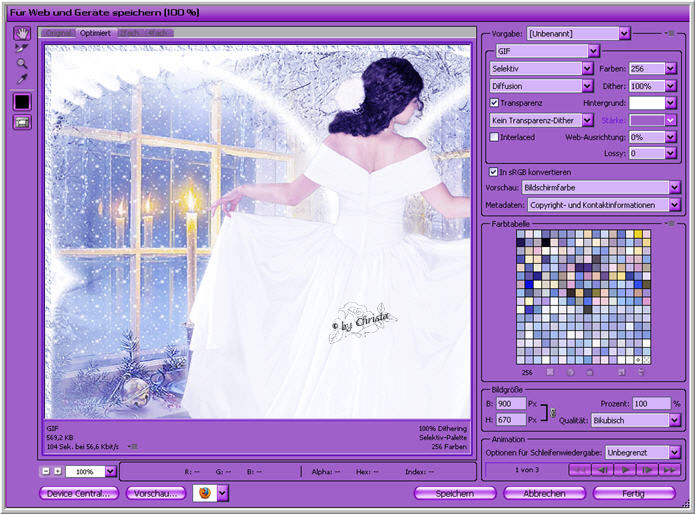
Task: Click the B width field showing 900
Action: point(511,404)
